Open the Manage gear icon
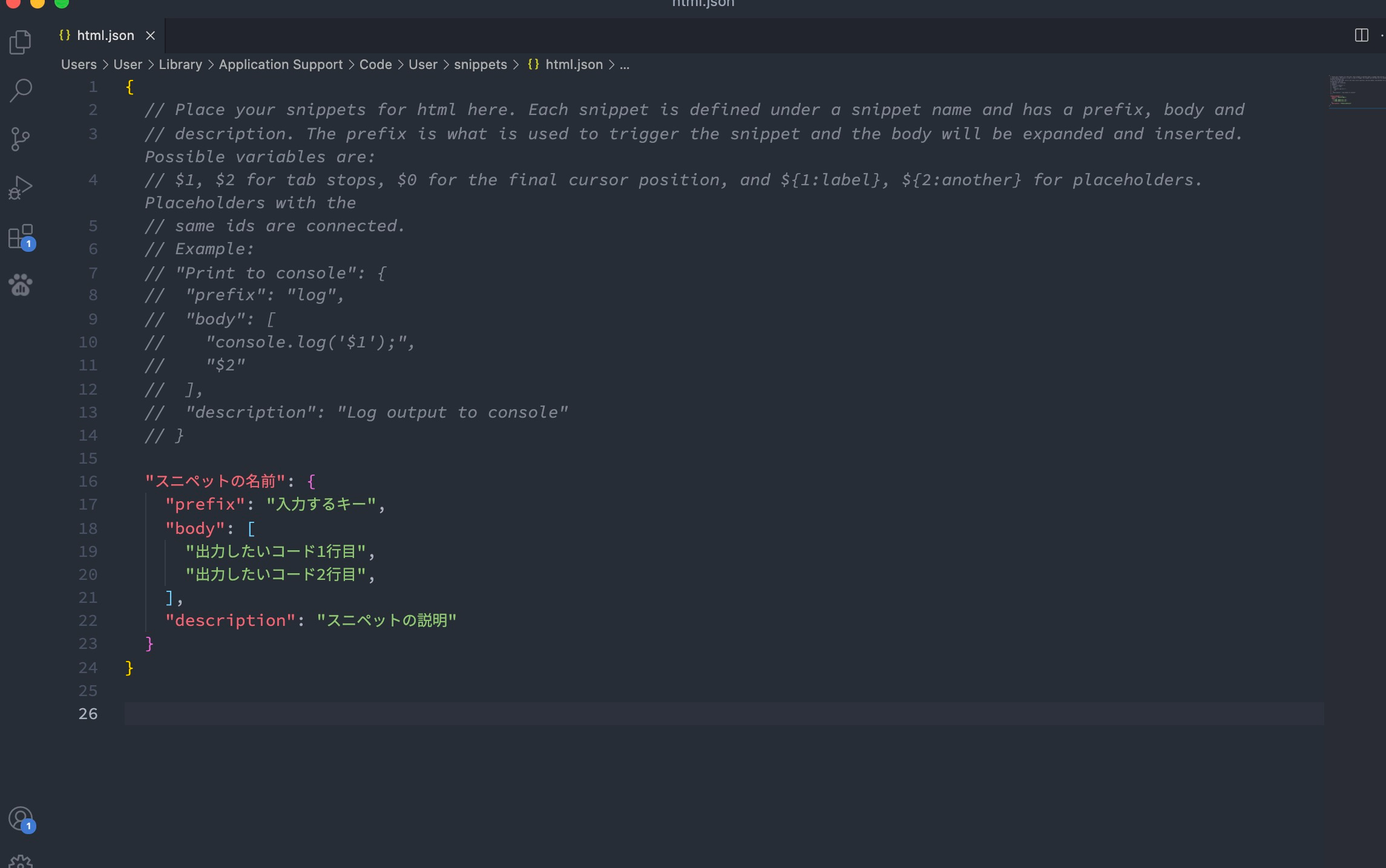Viewport: 1386px width, 868px height. pos(21,862)
